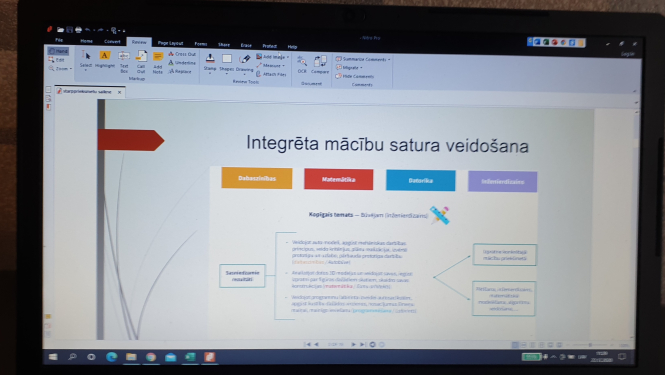
Task: Click the Print quick access icon
Action: click(x=78, y=30)
